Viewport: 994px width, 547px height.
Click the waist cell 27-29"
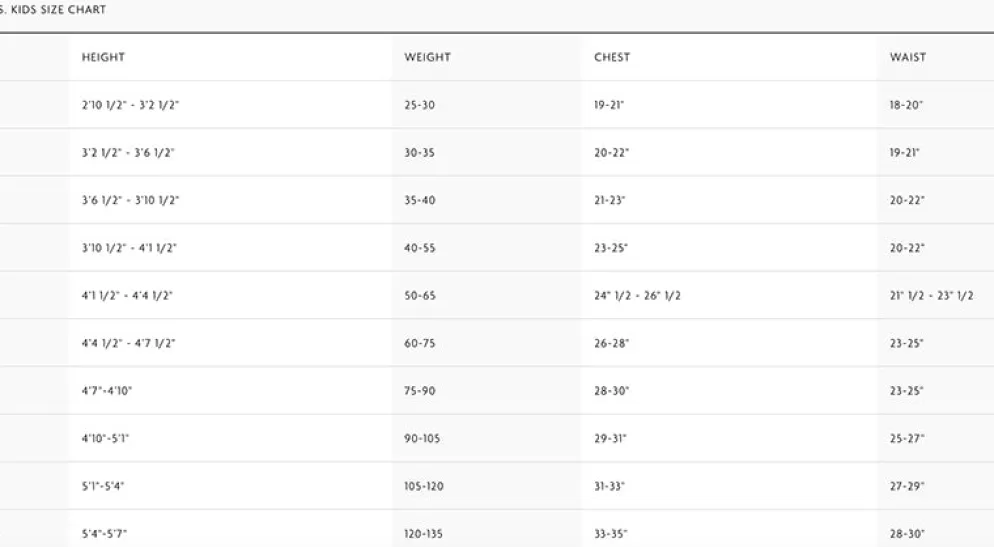coord(907,486)
